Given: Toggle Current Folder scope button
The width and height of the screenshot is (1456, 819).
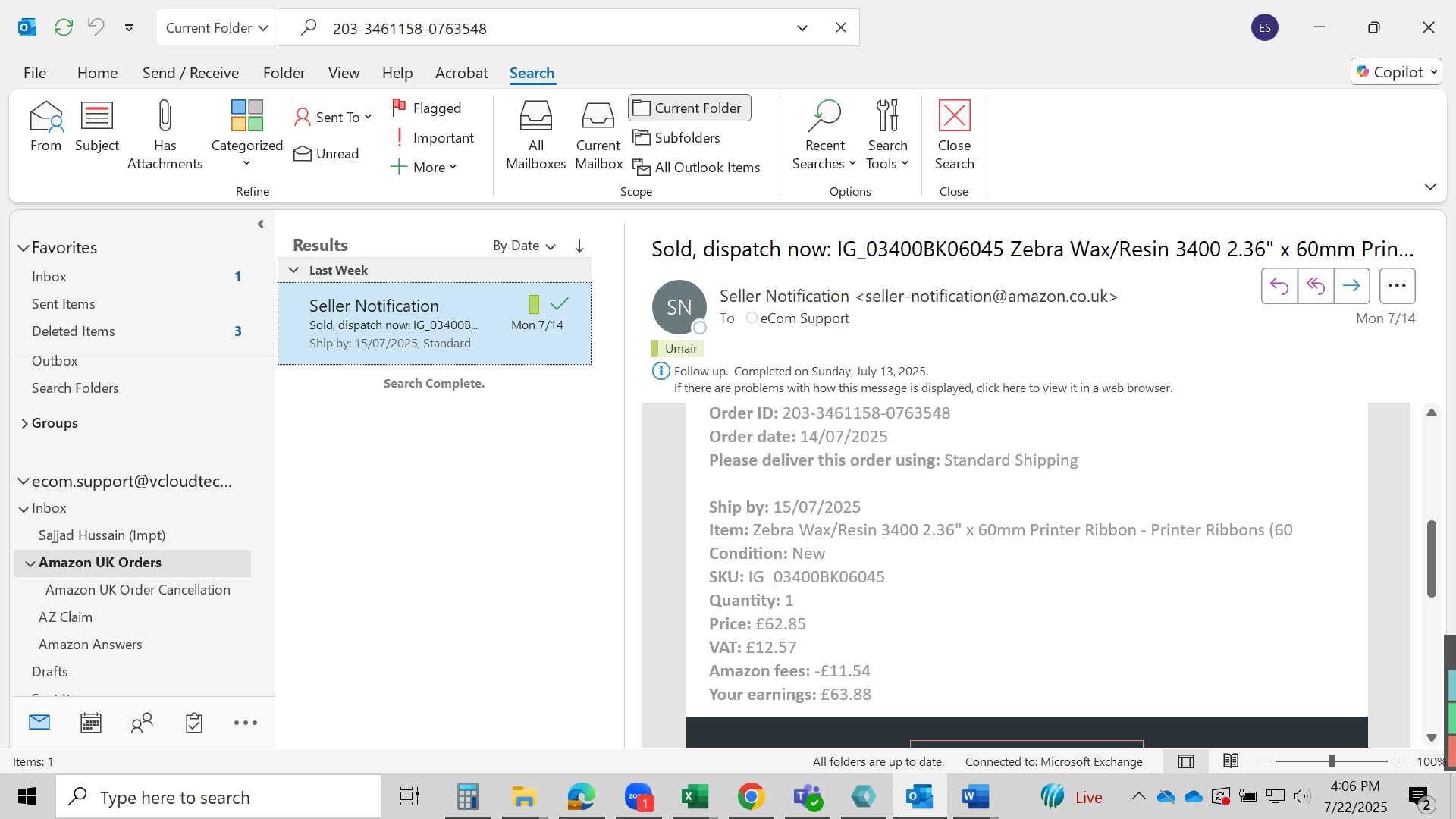Looking at the screenshot, I should point(689,108).
